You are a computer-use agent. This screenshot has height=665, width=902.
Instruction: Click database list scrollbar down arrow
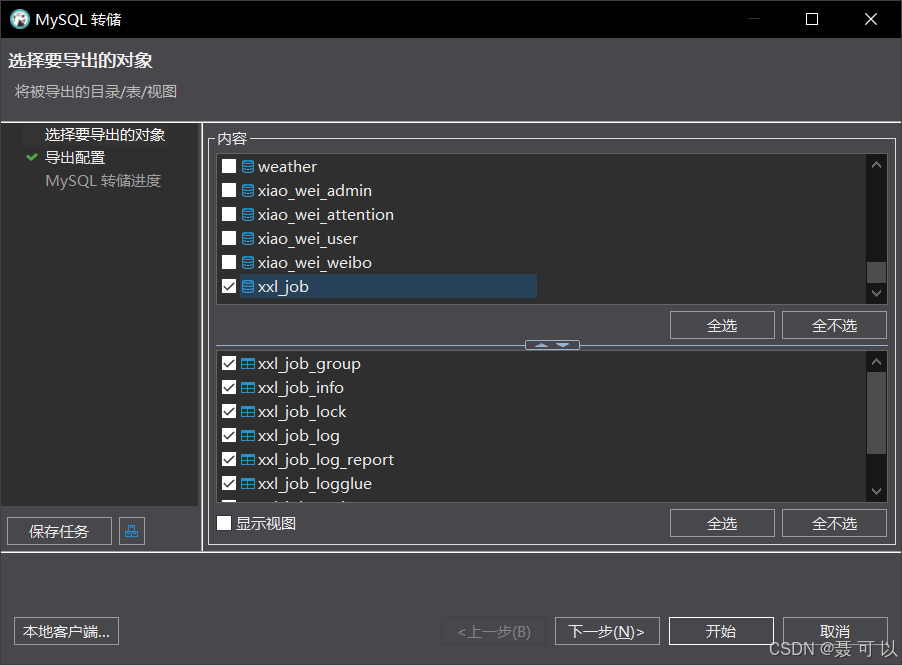point(876,293)
